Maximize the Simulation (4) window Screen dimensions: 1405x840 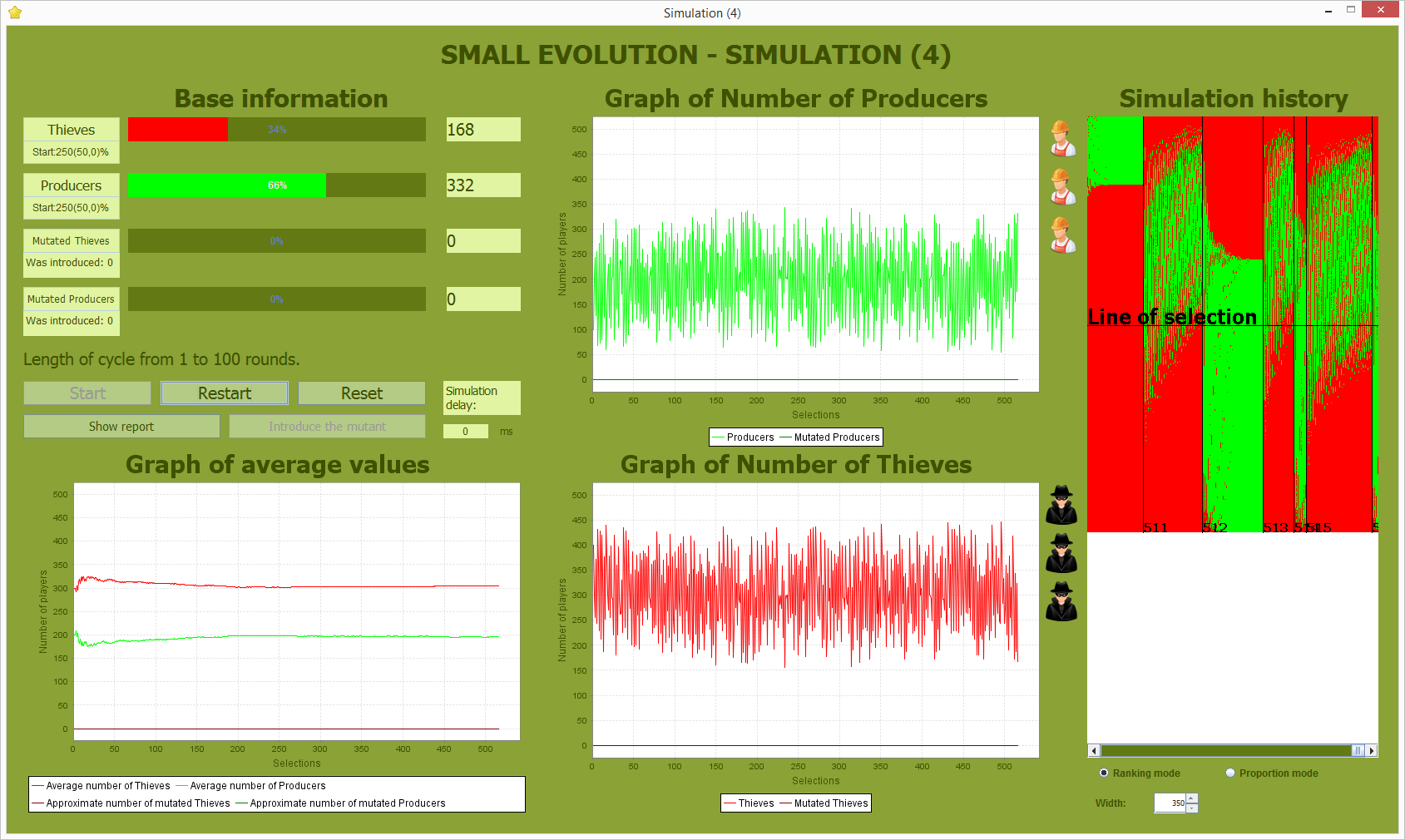click(x=1352, y=10)
